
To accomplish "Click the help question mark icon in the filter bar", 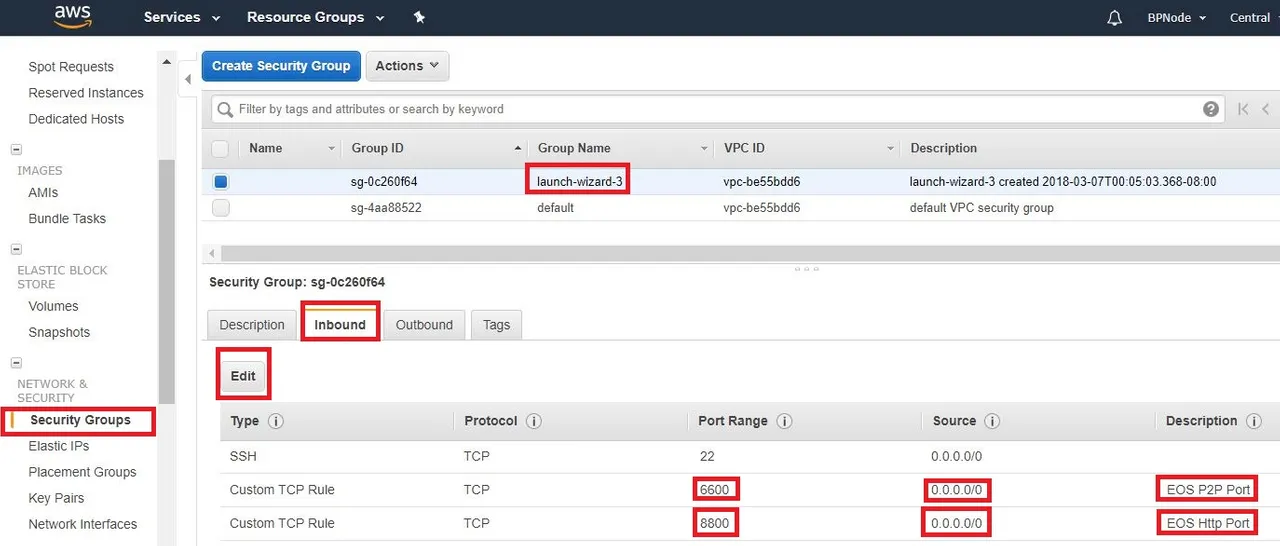I will (x=1210, y=109).
